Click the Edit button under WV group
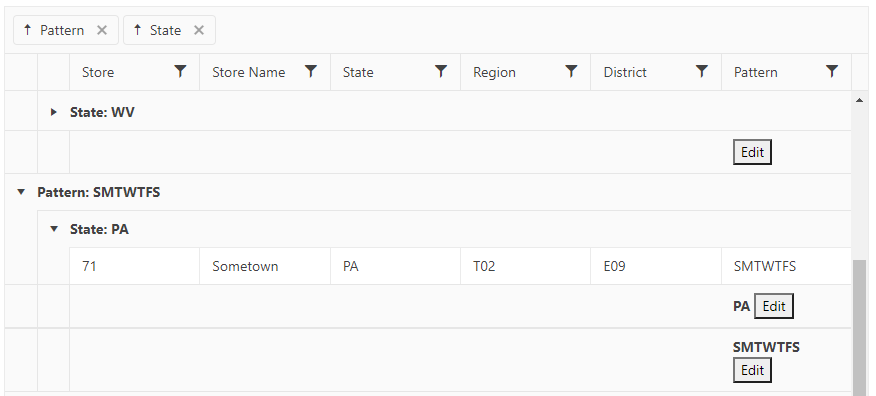This screenshot has width=876, height=396. [x=752, y=152]
